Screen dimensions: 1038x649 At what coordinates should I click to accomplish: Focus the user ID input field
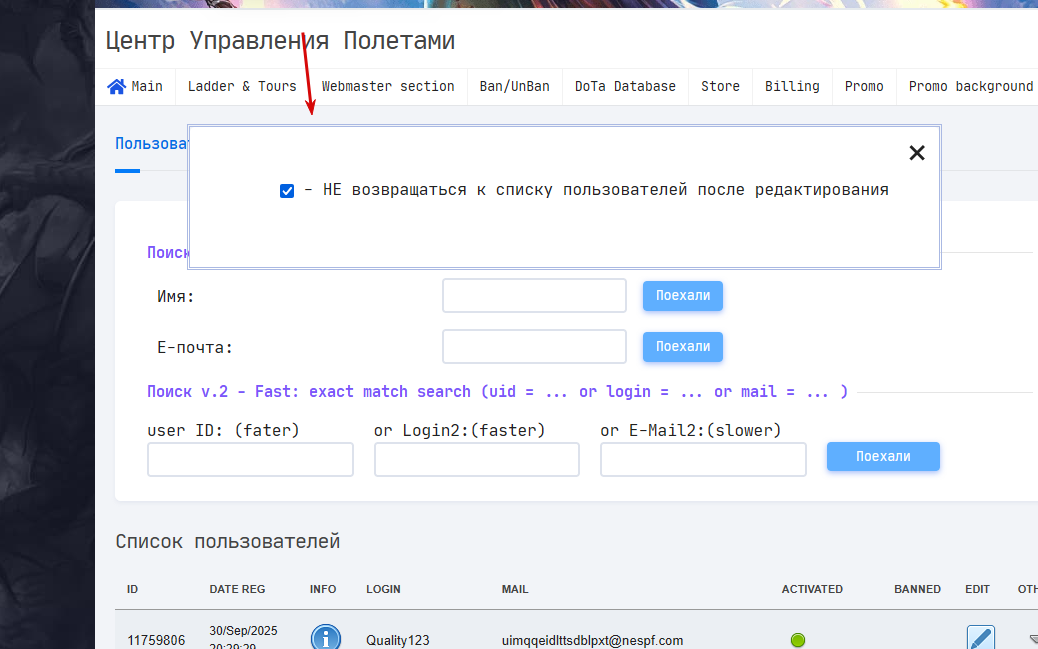(250, 460)
